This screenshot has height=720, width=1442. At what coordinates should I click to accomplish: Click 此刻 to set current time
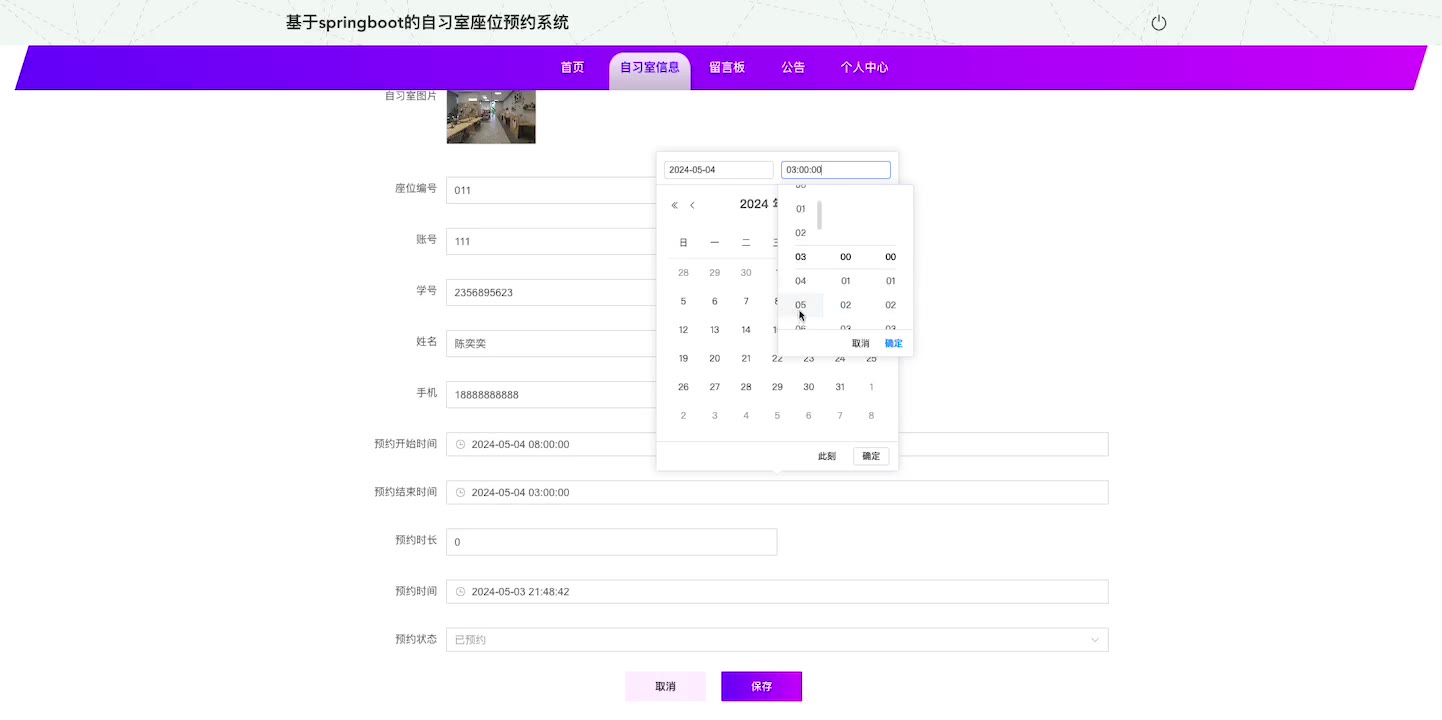[x=826, y=456]
